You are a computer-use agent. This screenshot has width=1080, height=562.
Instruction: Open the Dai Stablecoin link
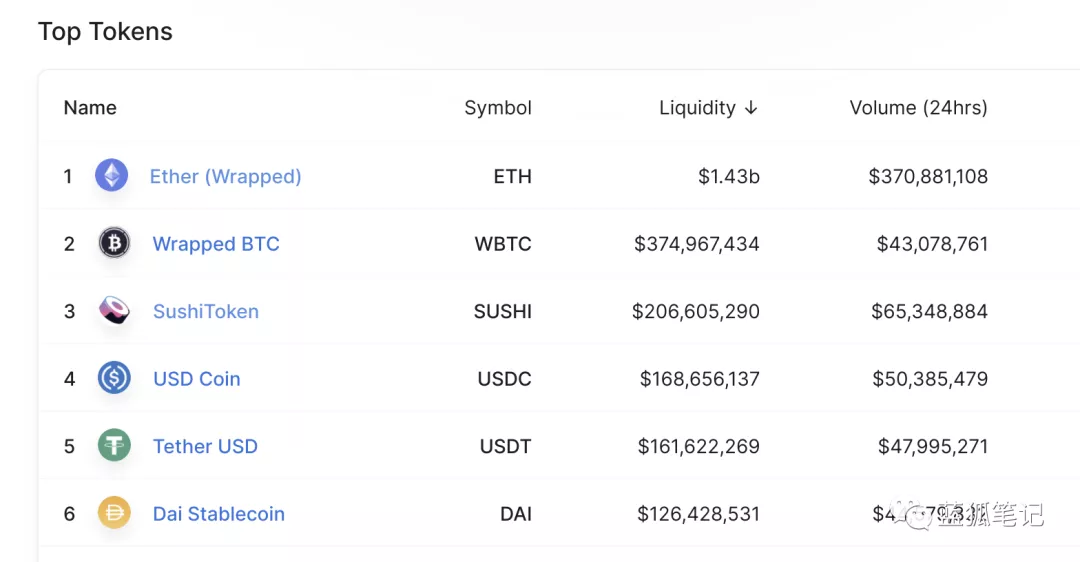(218, 514)
